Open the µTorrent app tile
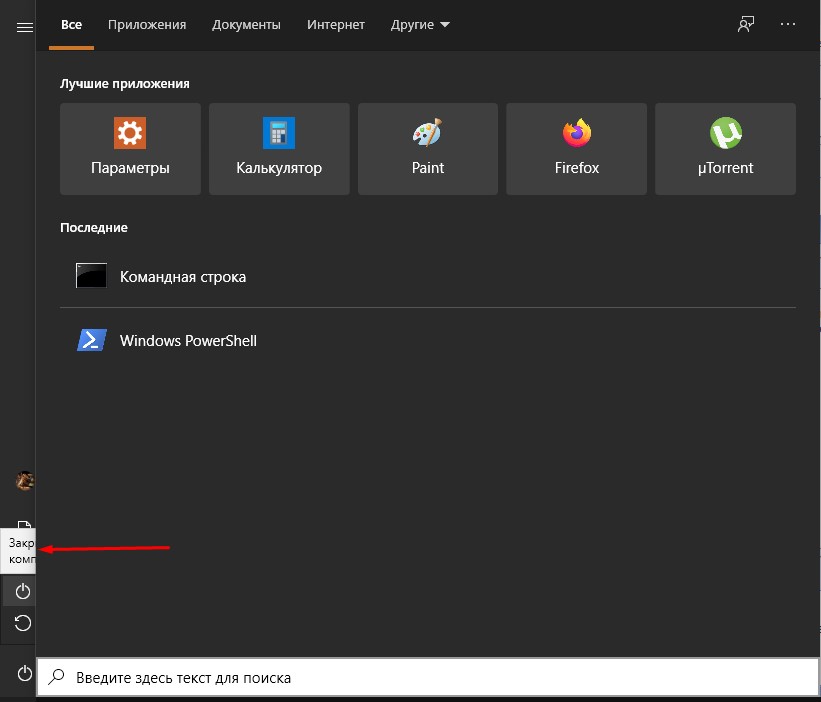Image resolution: width=821 pixels, height=702 pixels. point(725,149)
